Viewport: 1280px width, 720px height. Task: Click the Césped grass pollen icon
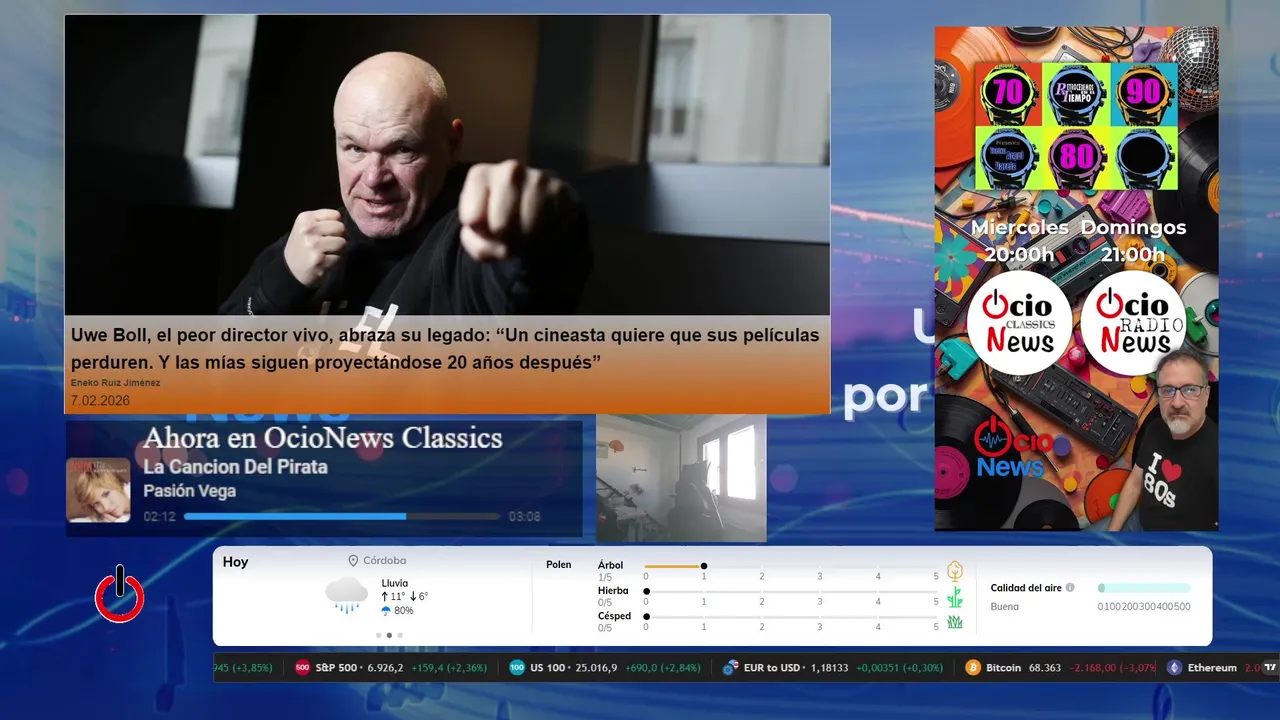click(x=955, y=621)
